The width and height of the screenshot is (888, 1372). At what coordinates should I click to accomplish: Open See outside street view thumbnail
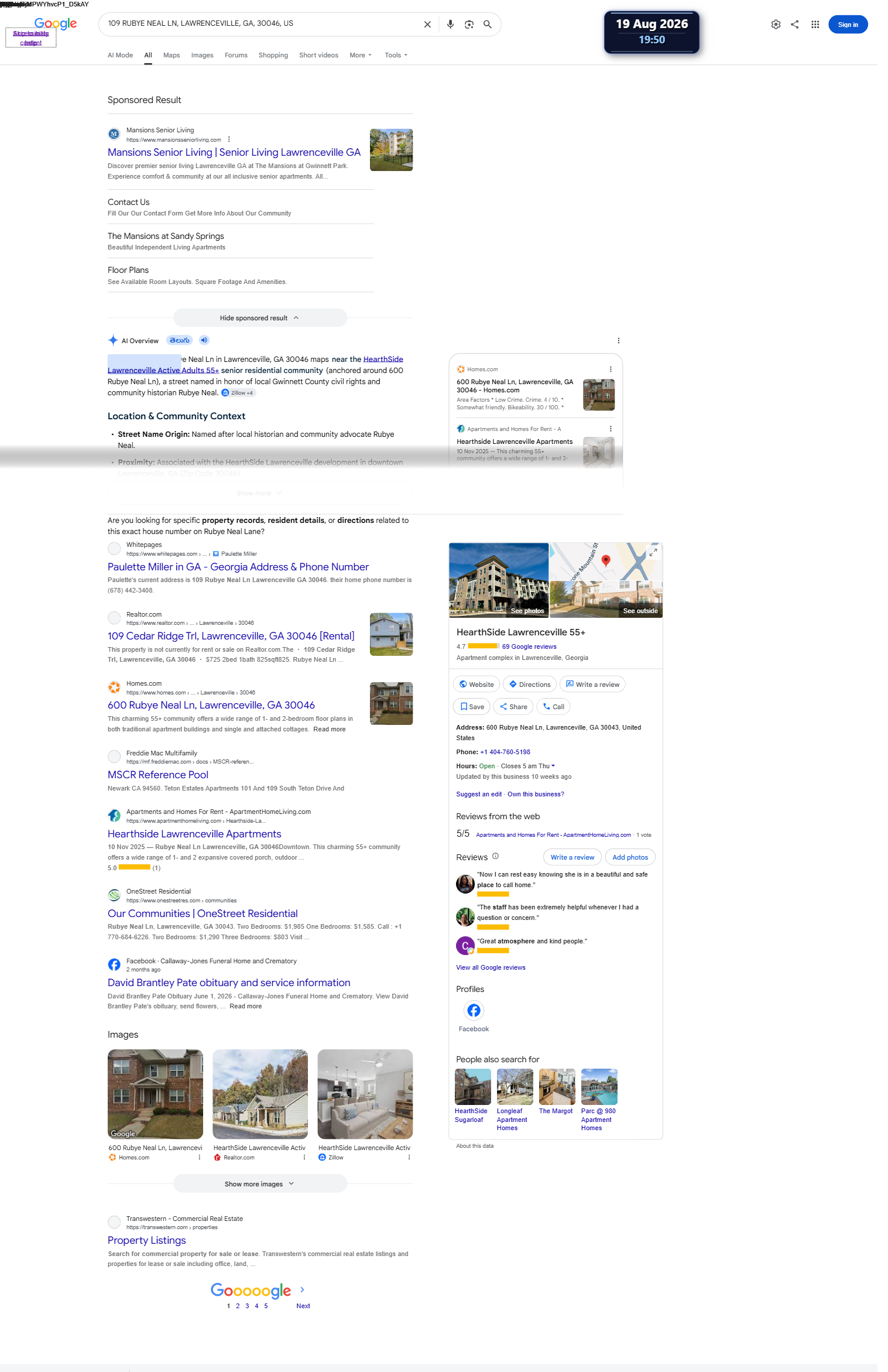point(606,600)
